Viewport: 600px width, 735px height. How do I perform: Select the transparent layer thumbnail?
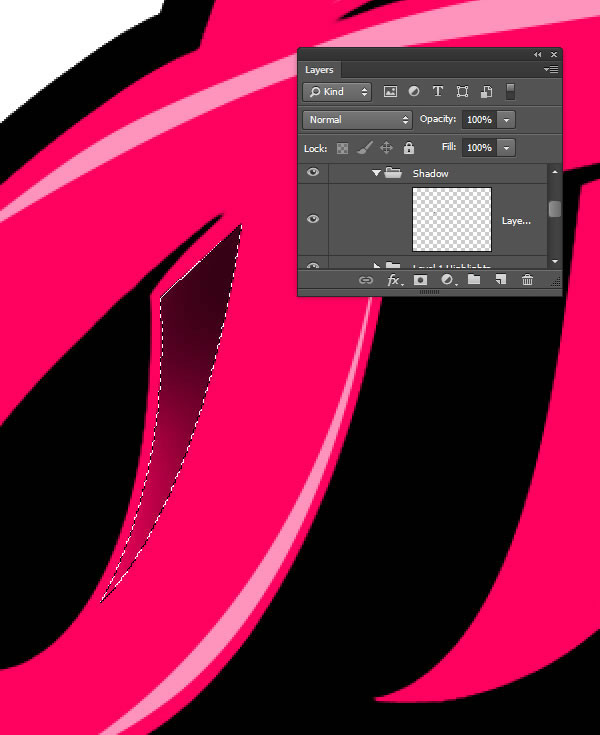[x=452, y=219]
